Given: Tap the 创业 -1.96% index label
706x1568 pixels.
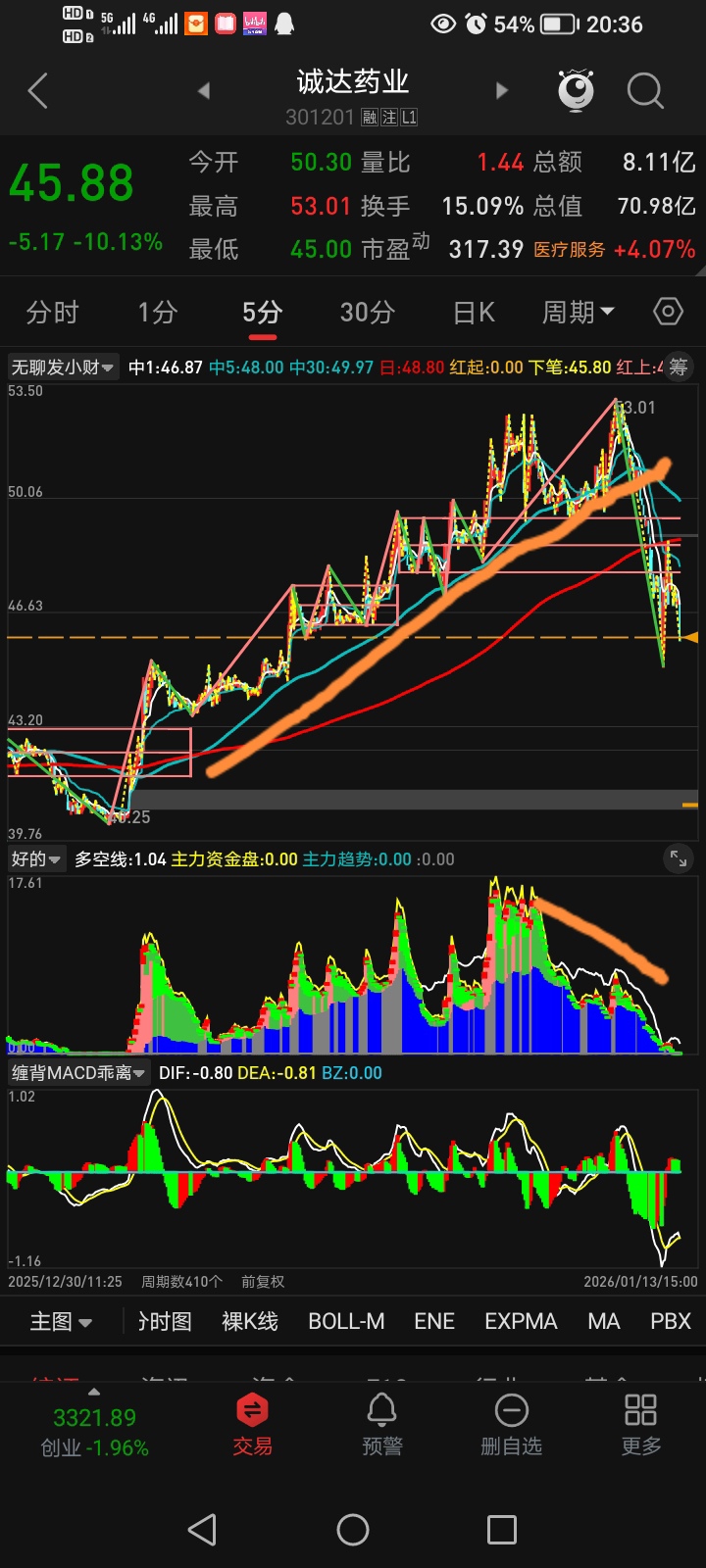Looking at the screenshot, I should pyautogui.click(x=95, y=1447).
